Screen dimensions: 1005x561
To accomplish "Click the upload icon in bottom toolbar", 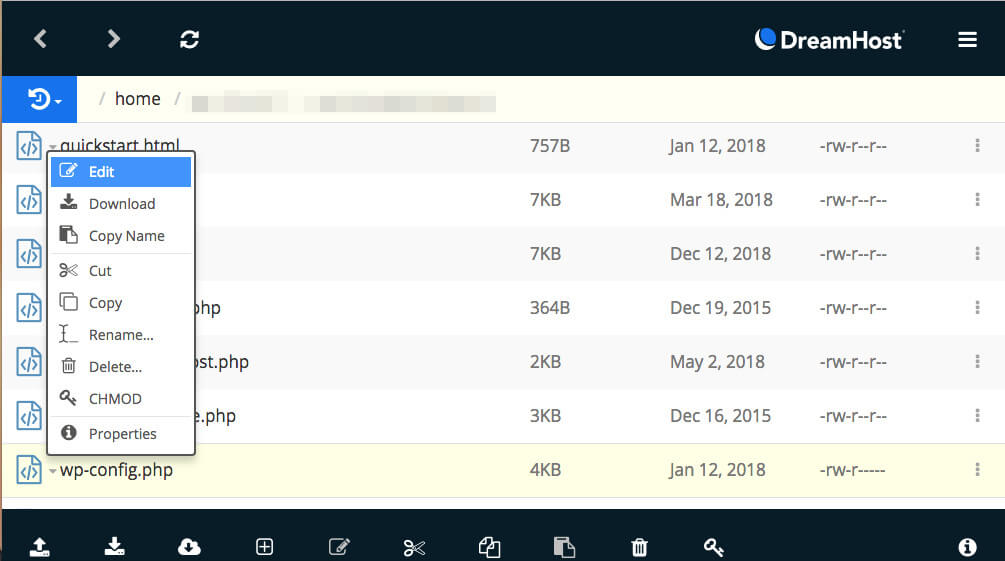I will 40,546.
